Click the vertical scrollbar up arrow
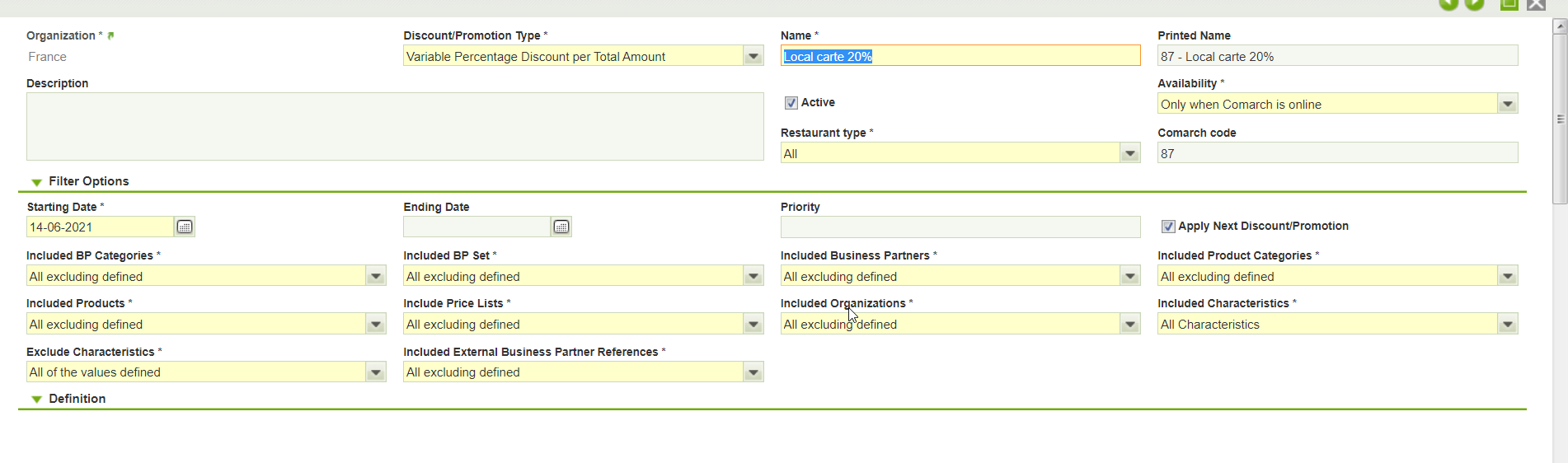This screenshot has width=1568, height=463. pos(1559,26)
